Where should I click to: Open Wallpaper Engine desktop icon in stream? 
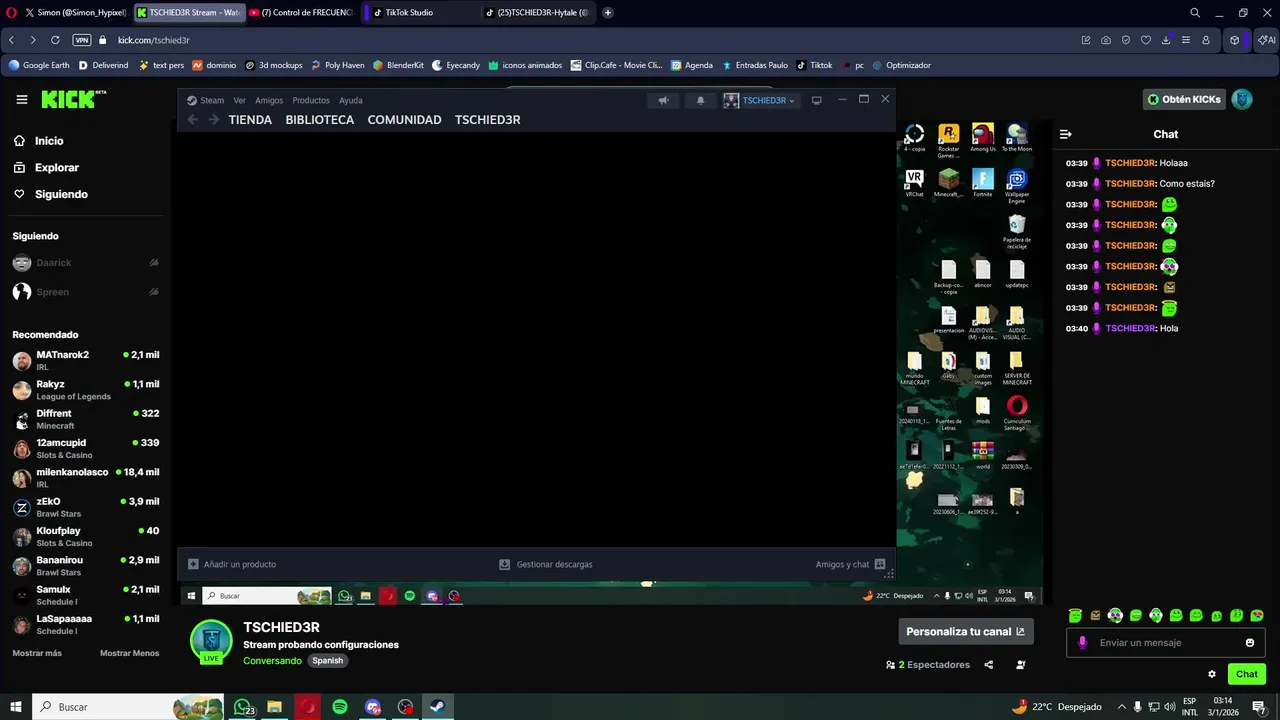point(1017,184)
